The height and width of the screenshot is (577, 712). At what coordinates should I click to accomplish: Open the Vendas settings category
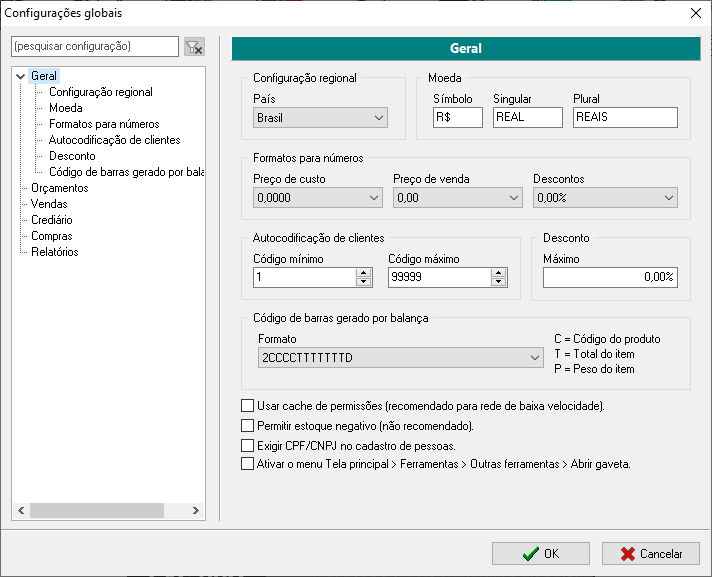point(49,204)
